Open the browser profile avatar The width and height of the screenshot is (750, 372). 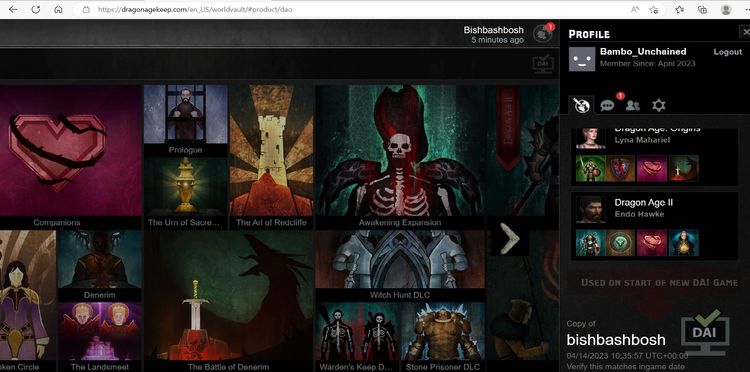tap(726, 10)
